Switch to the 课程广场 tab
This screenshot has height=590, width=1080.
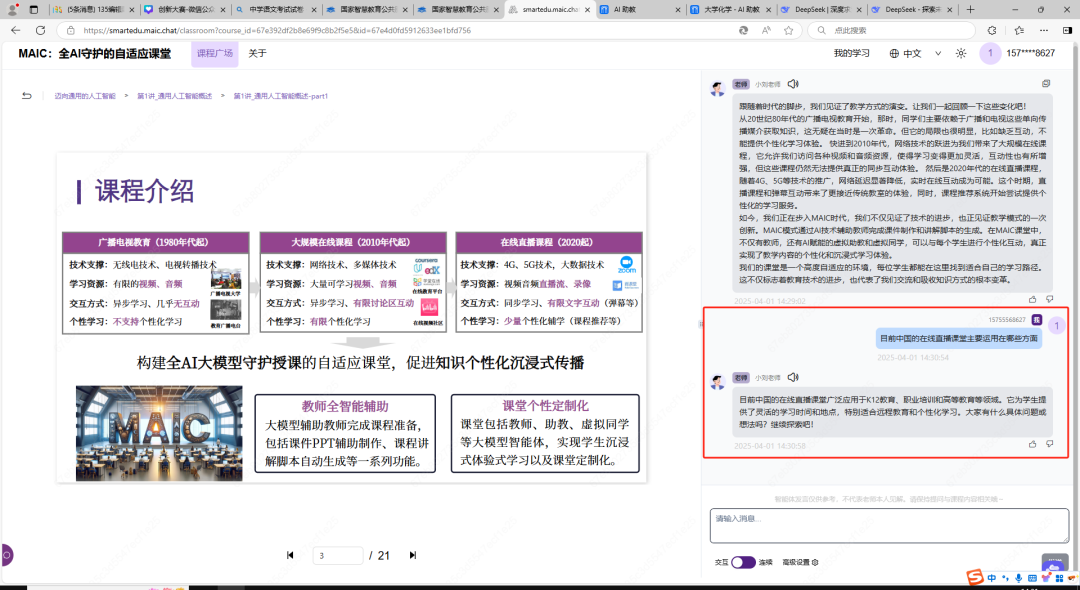(214, 53)
